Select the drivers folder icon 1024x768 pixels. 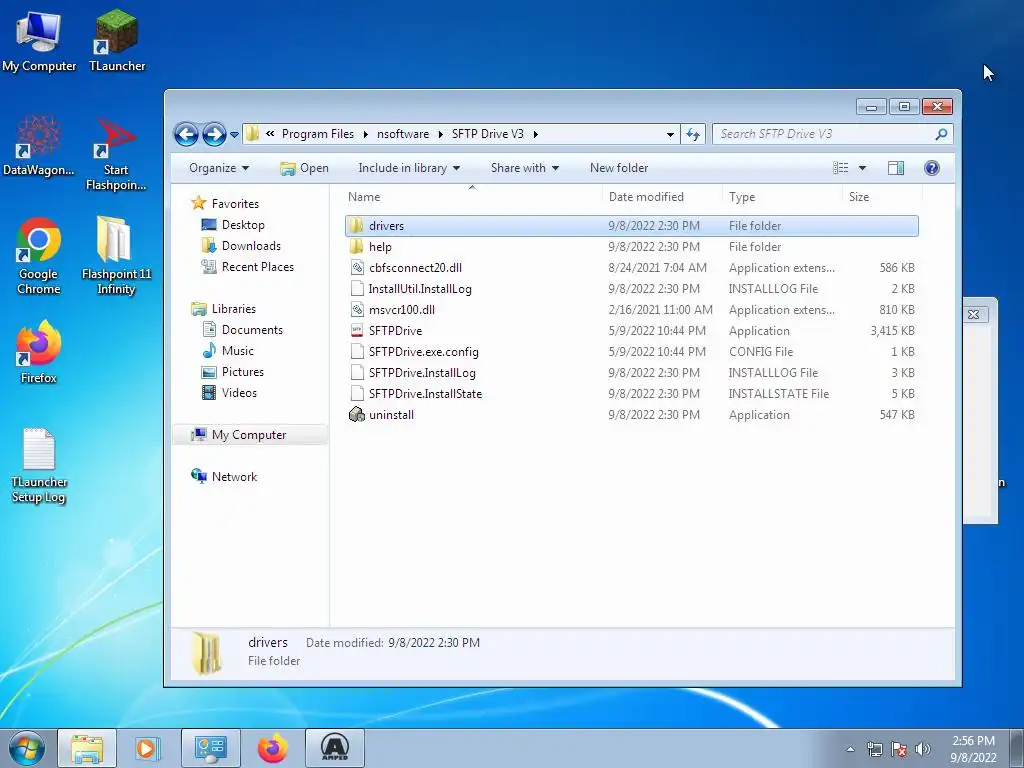357,226
